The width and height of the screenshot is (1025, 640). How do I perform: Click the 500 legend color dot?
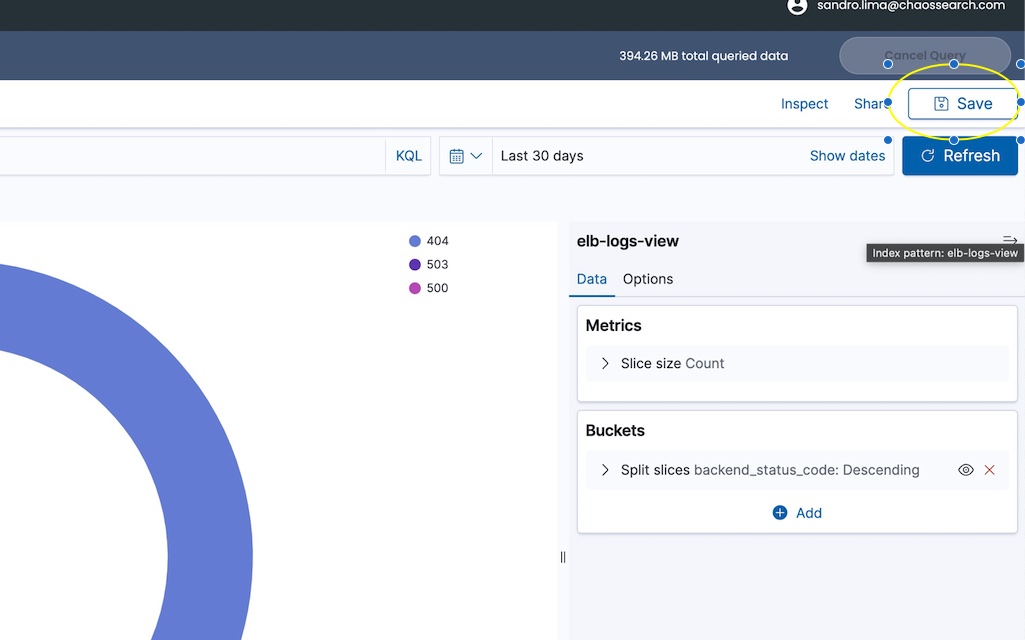tap(414, 288)
